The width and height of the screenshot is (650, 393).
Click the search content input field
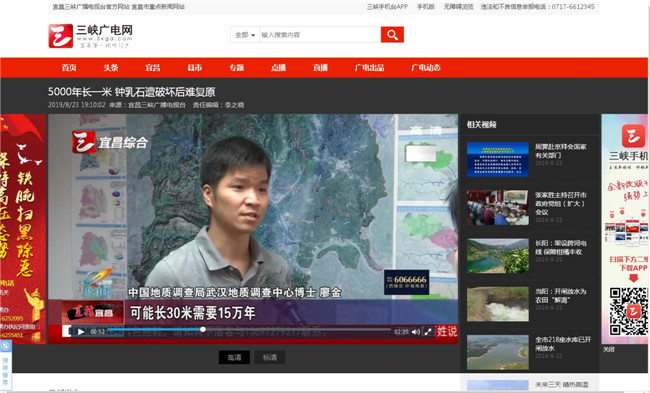click(x=320, y=35)
